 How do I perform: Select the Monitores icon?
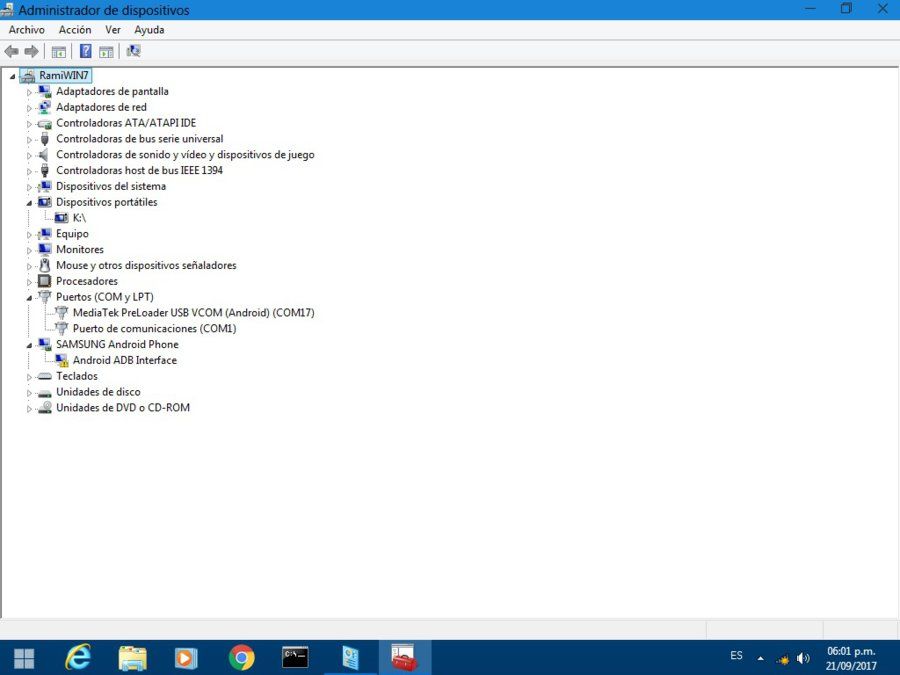coord(44,249)
